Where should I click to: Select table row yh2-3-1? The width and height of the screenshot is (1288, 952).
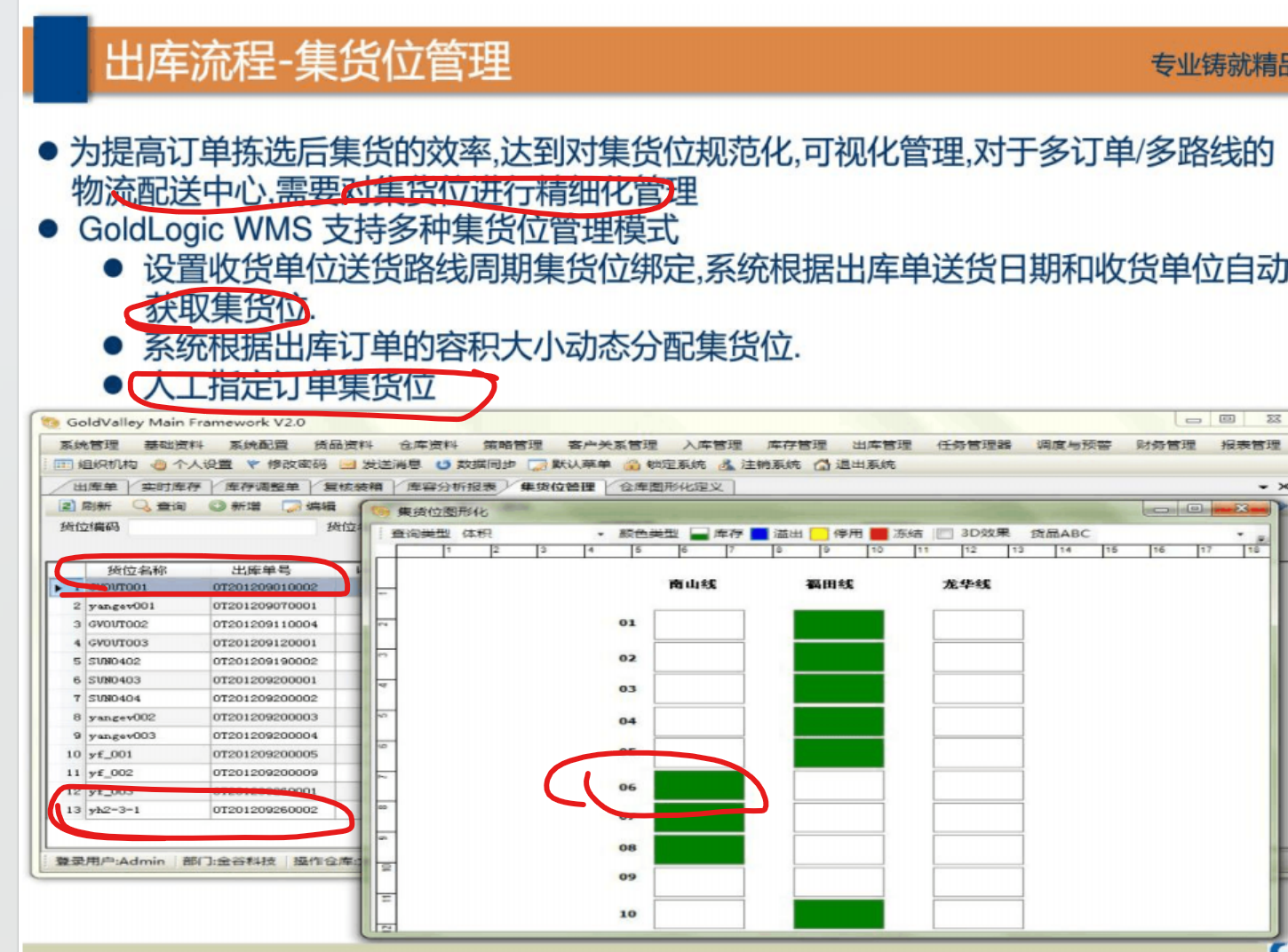[204, 810]
